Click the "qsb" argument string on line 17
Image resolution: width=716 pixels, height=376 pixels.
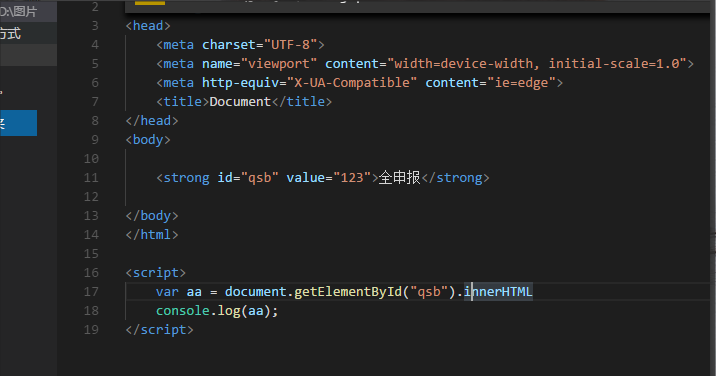(x=429, y=292)
